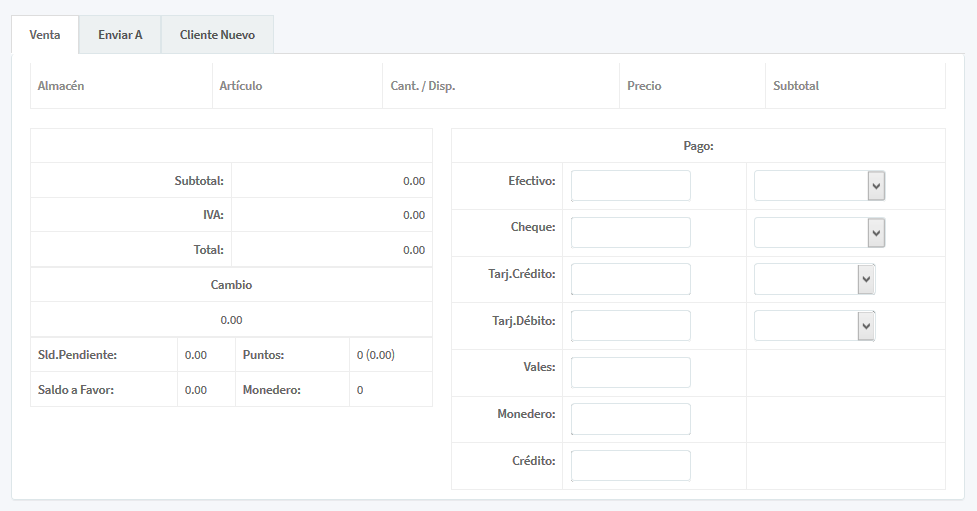This screenshot has width=977, height=511.
Task: Expand the Tarj.Débito dropdown
Action: coord(814,325)
